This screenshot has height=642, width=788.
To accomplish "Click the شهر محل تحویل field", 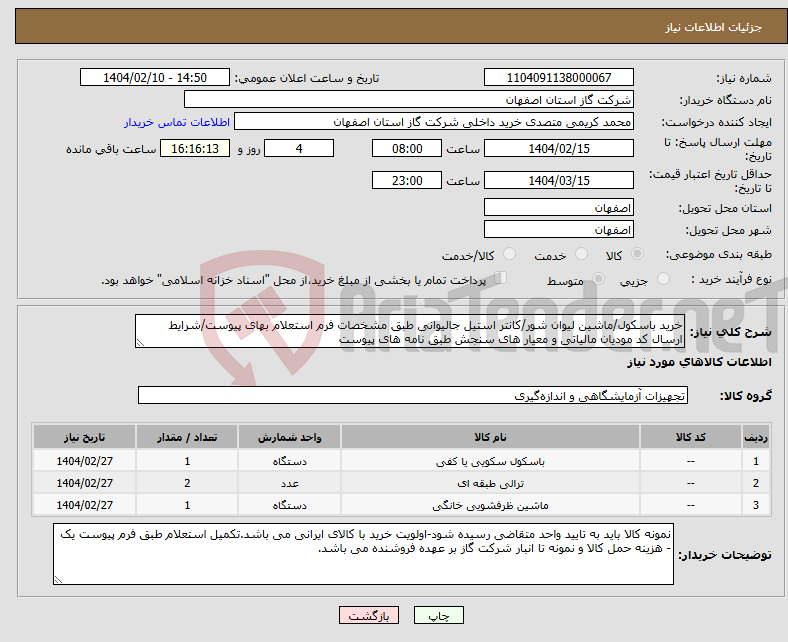I will point(559,229).
